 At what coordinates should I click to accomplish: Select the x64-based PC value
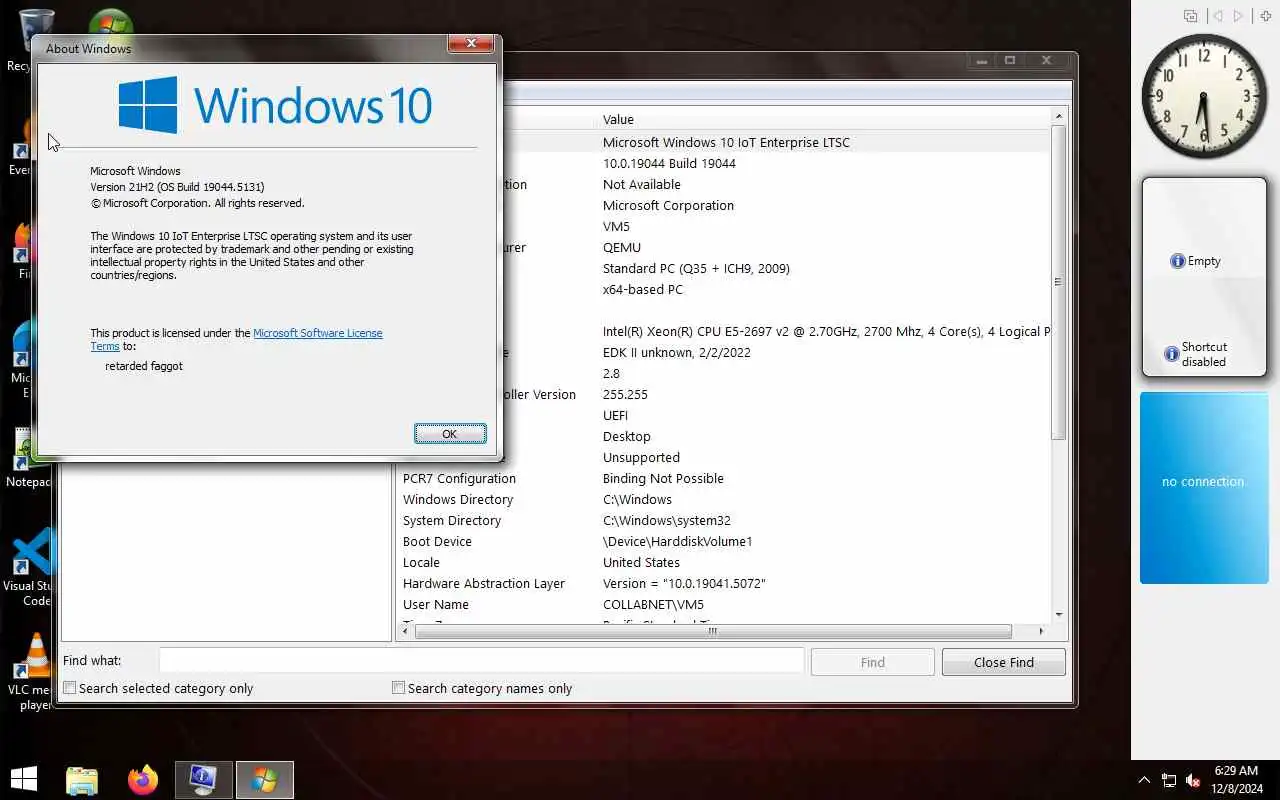click(642, 289)
